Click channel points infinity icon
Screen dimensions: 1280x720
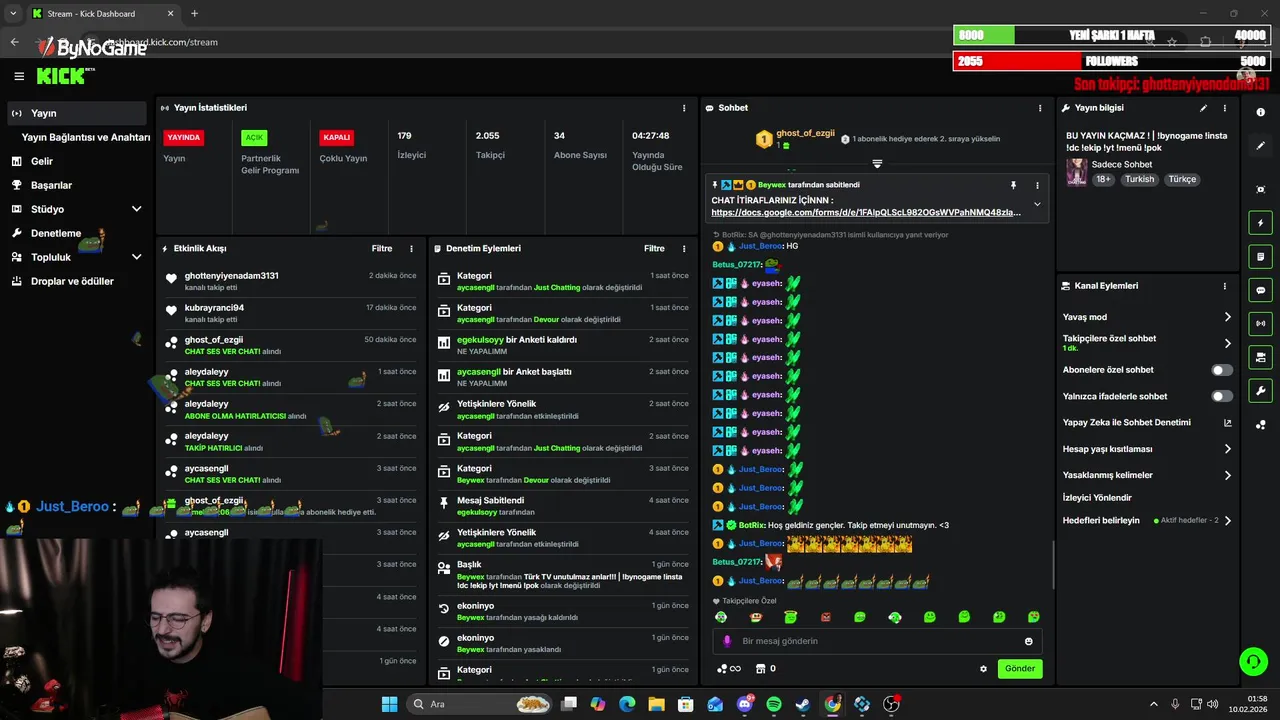click(x=729, y=668)
